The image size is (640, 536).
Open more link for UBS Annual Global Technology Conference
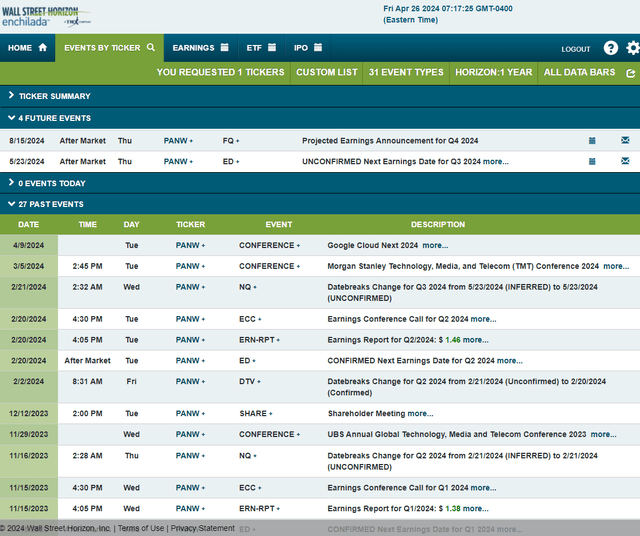[x=603, y=434]
